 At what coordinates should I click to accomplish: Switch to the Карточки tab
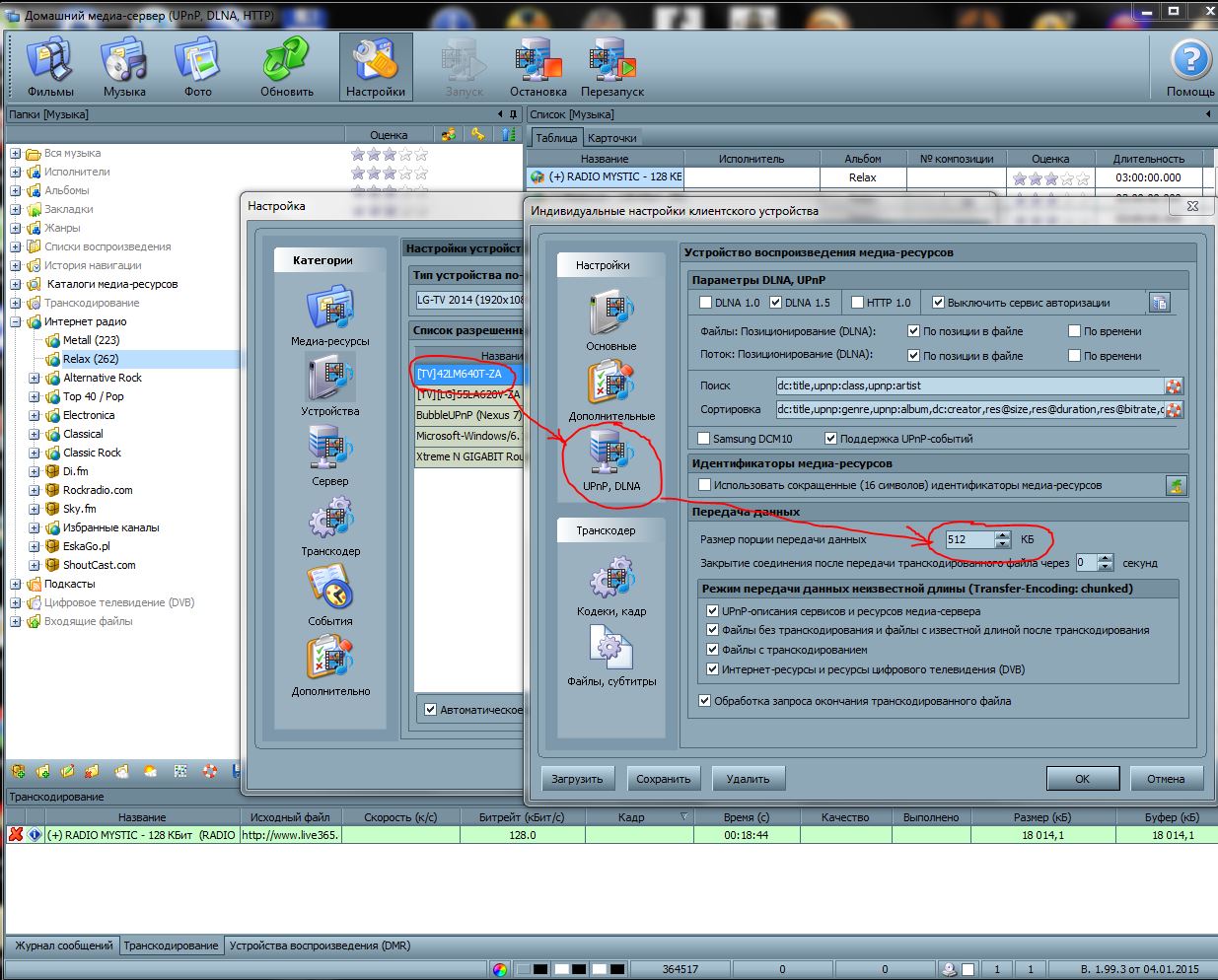(611, 138)
